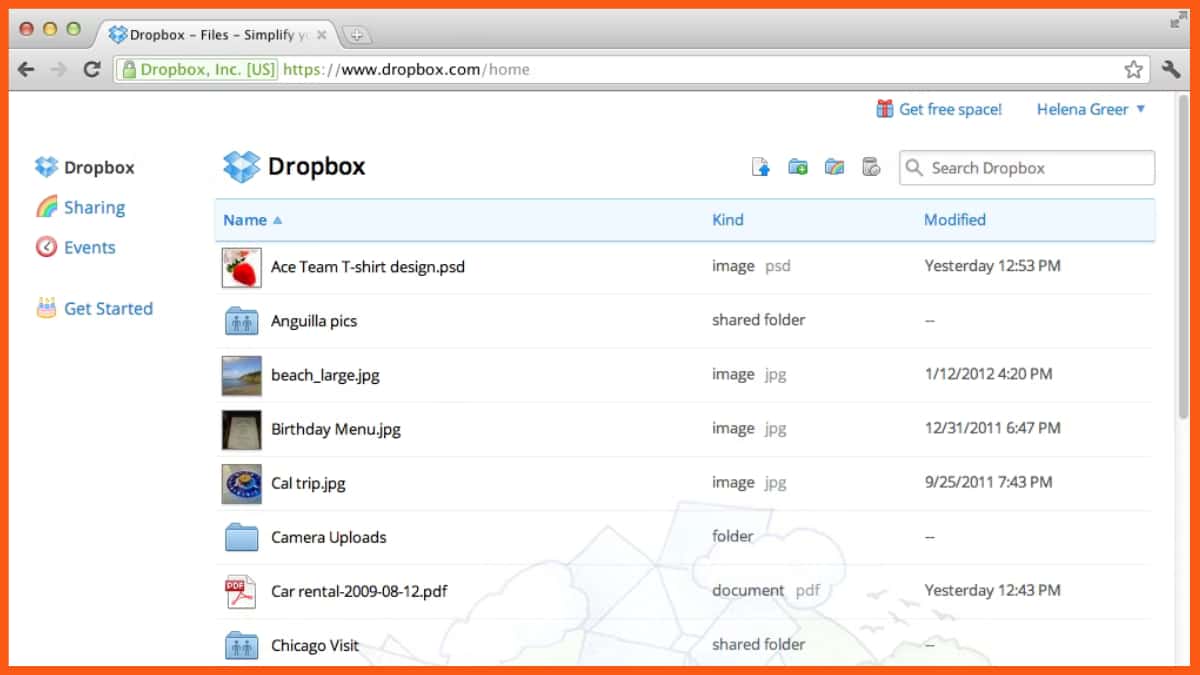This screenshot has width=1200, height=675.
Task: Click the Upload file icon
Action: pos(760,166)
